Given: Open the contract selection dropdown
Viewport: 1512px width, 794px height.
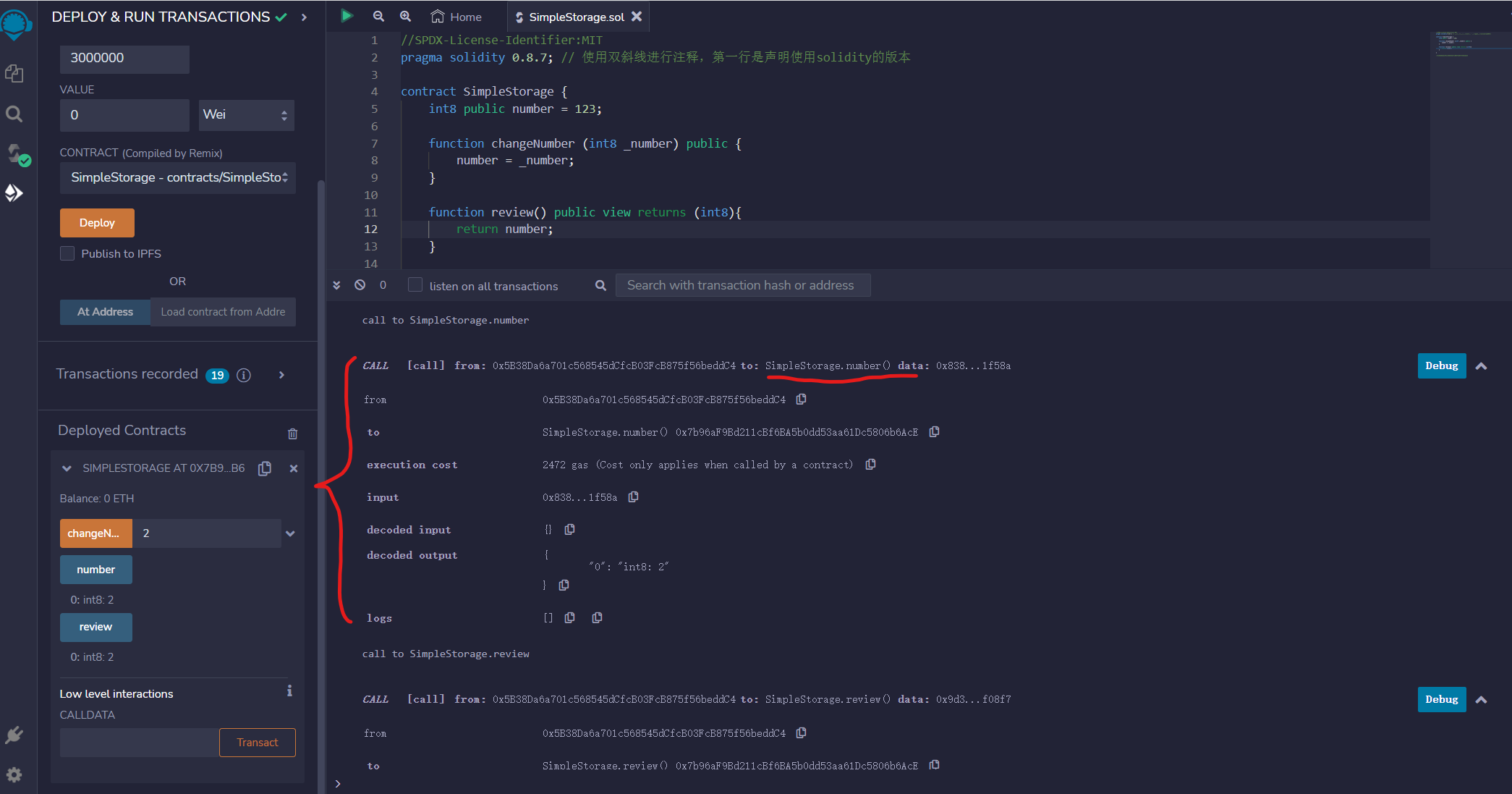Looking at the screenshot, I should 178,177.
